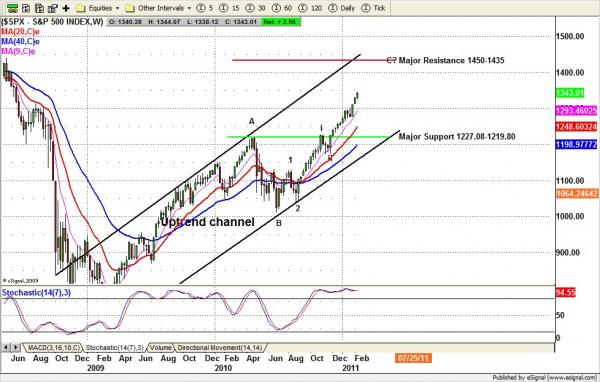Click the magenta 1293.46025 MA value marker
Viewport: 600px width, 382px height.
tap(576, 111)
